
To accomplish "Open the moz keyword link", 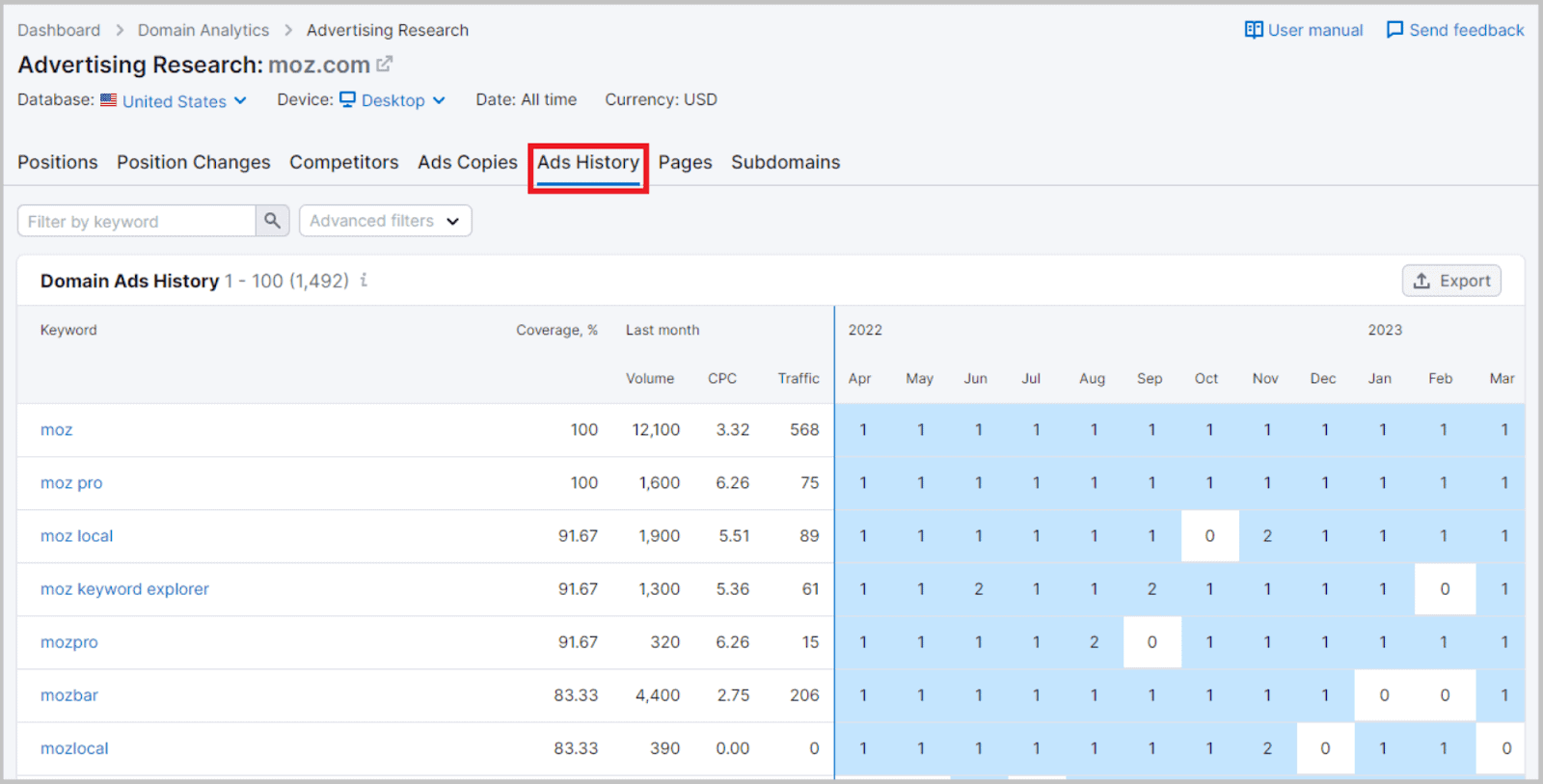I will [57, 430].
